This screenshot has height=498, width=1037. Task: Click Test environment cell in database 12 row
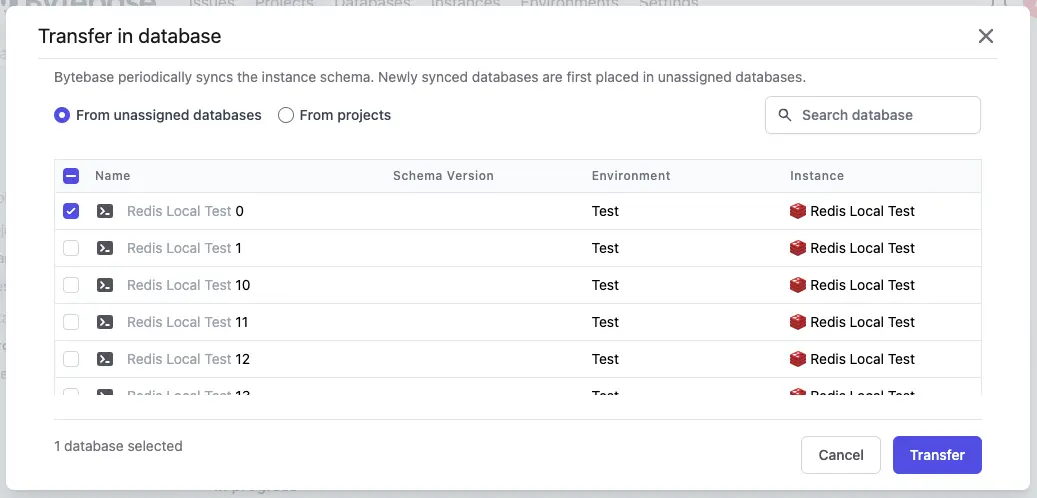coord(605,359)
